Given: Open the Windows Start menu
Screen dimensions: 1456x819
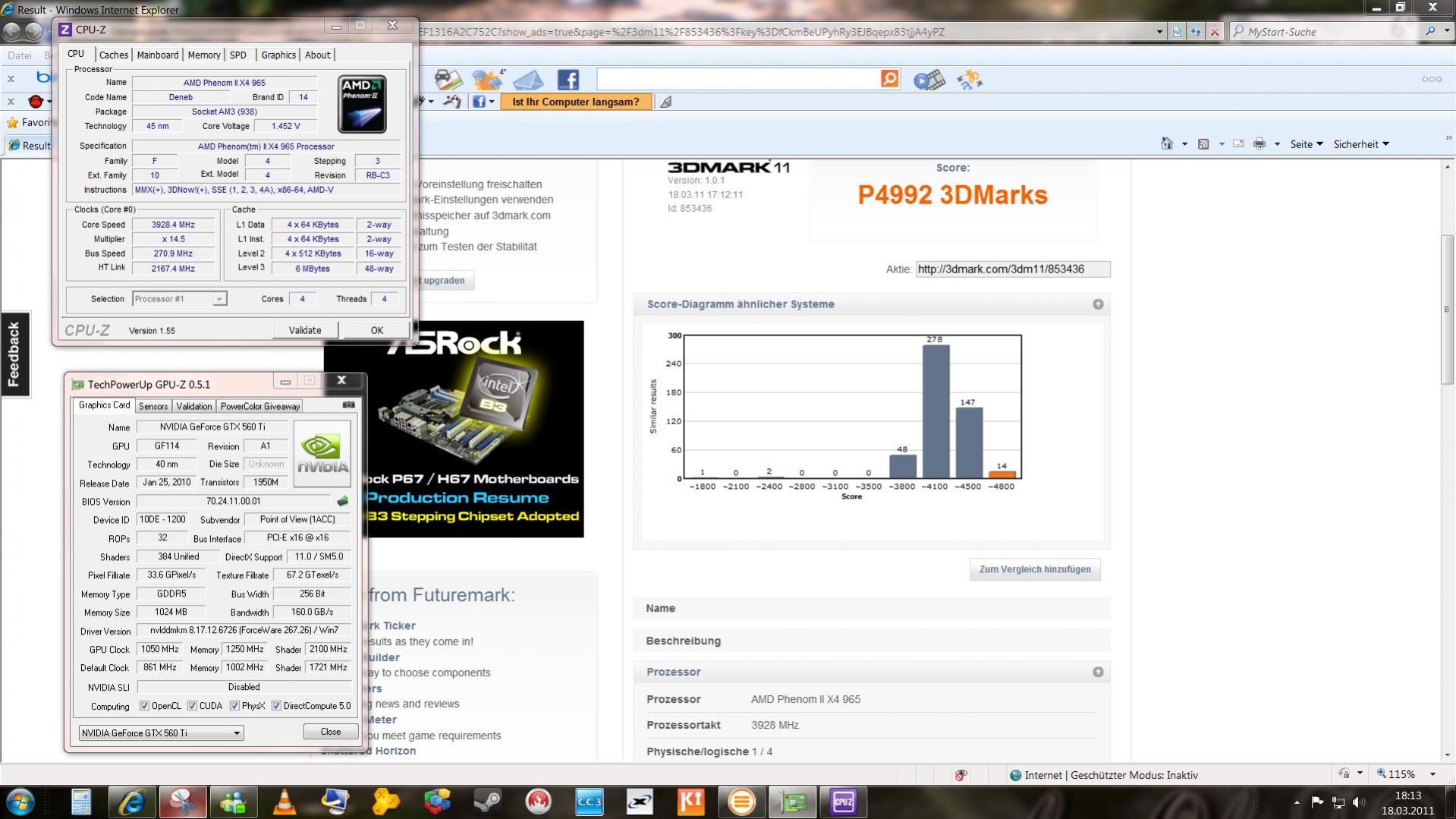Looking at the screenshot, I should pos(20,802).
